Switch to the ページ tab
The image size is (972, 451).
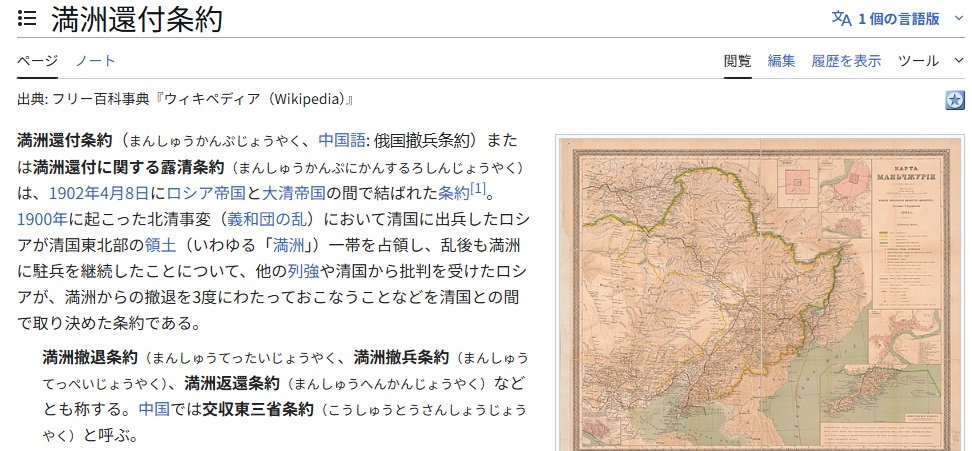click(x=37, y=61)
